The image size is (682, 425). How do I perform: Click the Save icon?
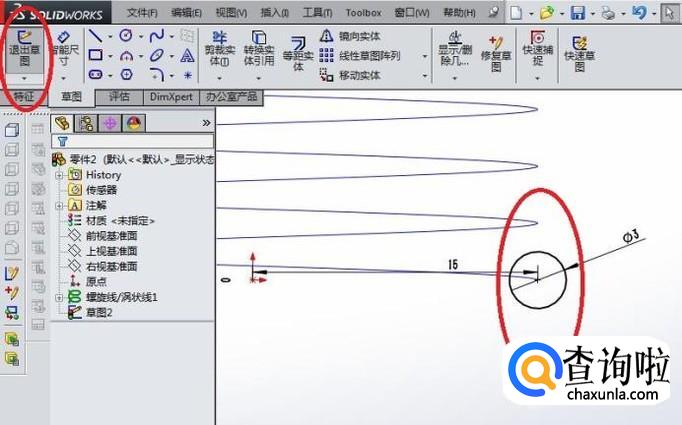578,13
